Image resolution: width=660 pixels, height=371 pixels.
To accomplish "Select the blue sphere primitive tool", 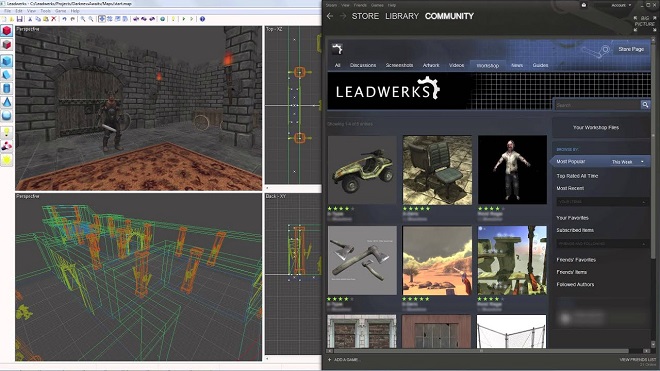I will tap(7, 115).
